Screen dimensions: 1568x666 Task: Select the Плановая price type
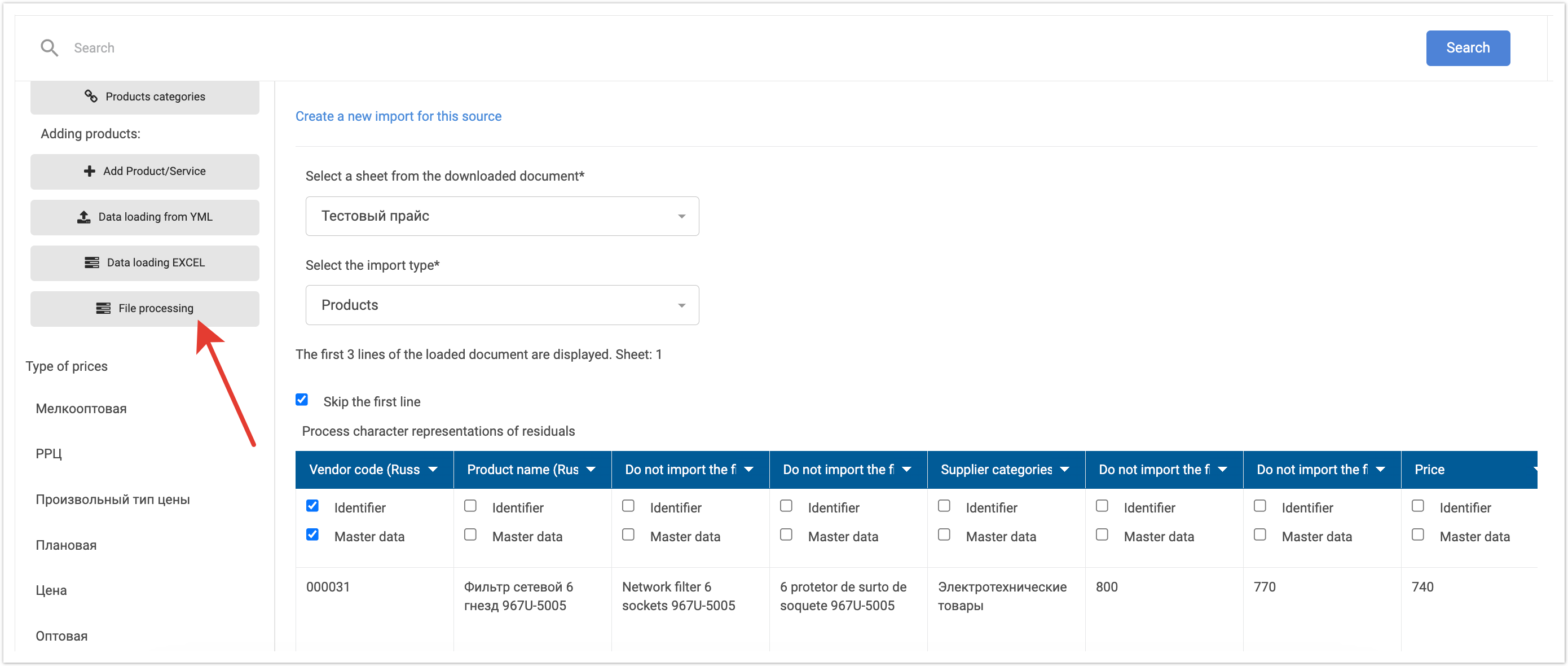pos(66,545)
